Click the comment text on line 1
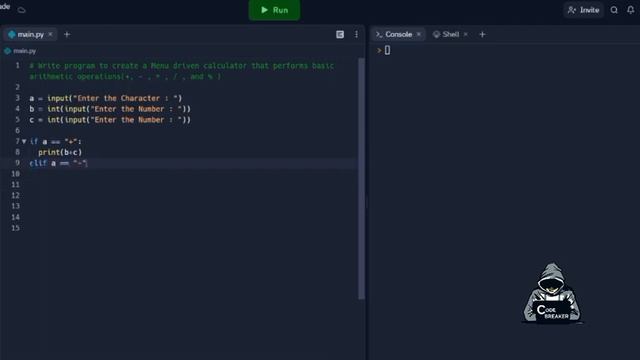Image resolution: width=640 pixels, height=360 pixels. coord(182,71)
